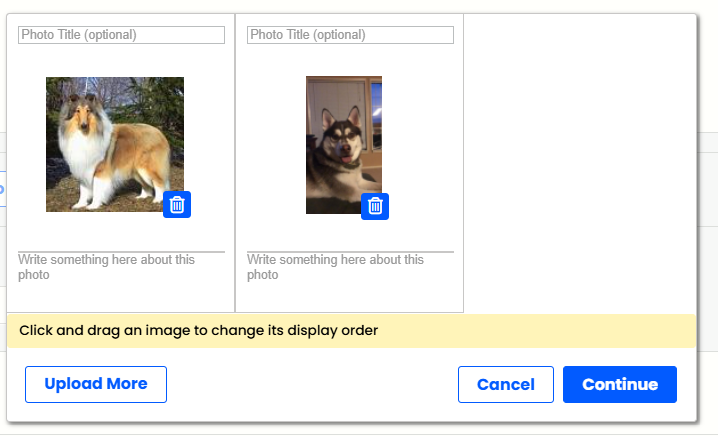The height and width of the screenshot is (436, 718).
Task: Delete the husky photo with trash icon
Action: (375, 207)
